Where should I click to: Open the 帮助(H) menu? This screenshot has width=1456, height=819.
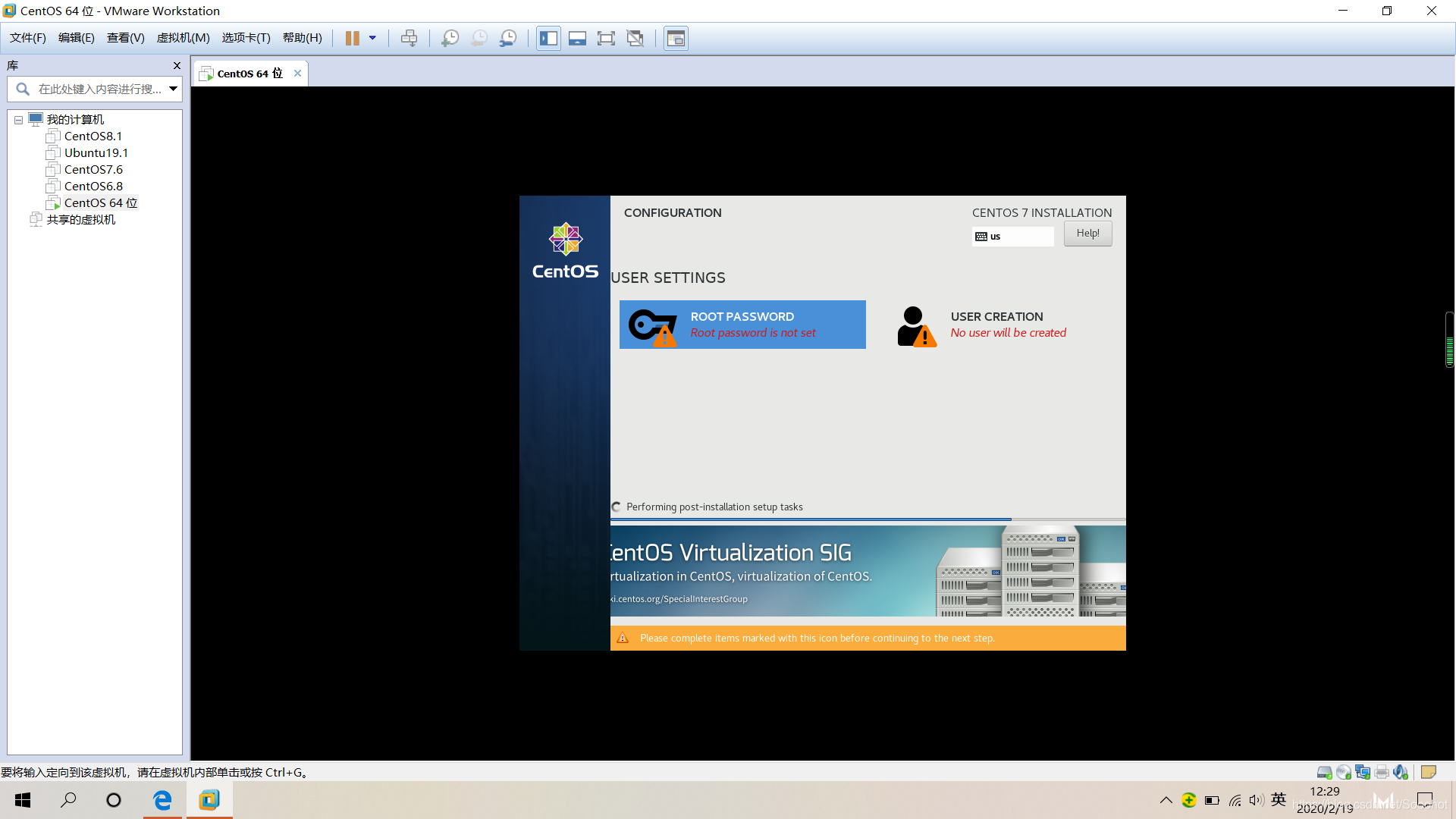click(303, 38)
